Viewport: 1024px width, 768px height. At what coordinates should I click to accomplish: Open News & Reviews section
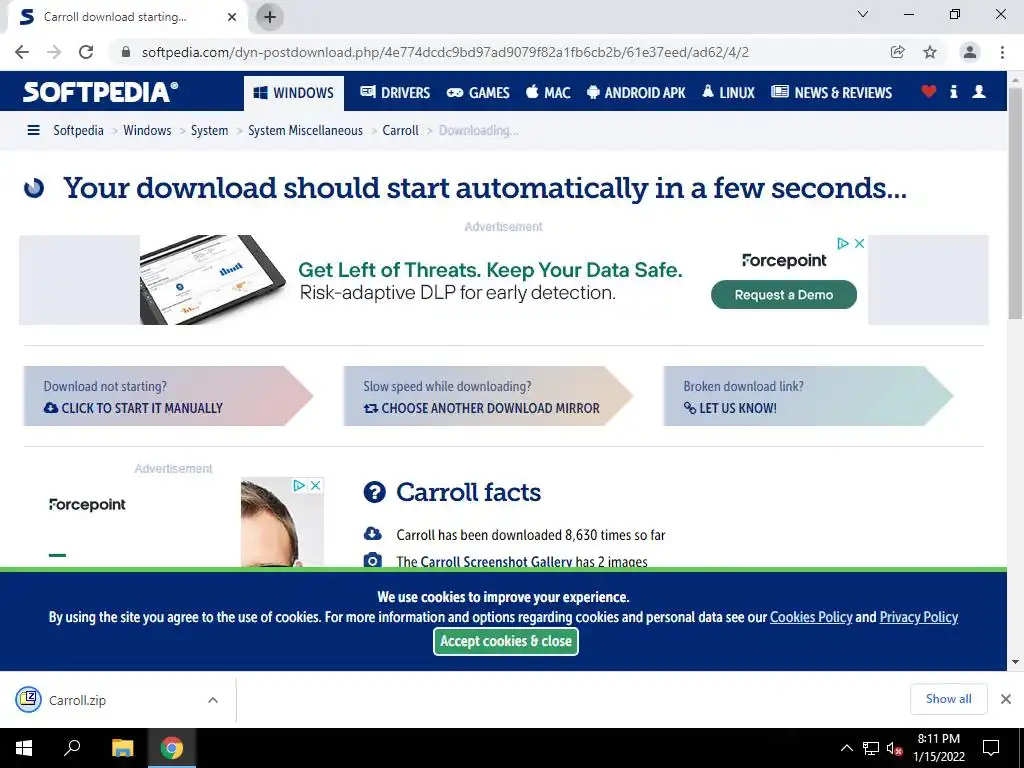point(831,93)
